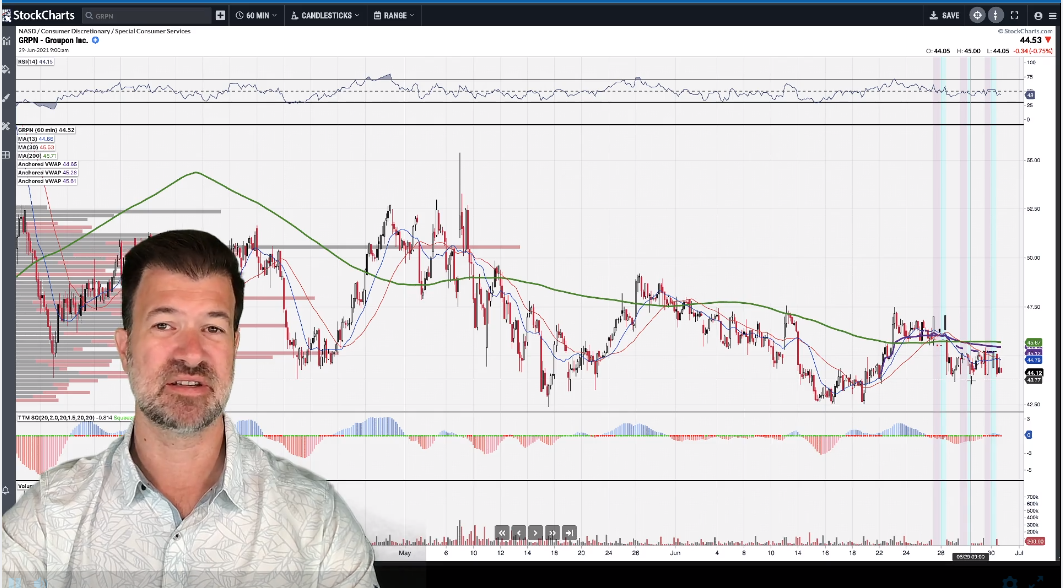The height and width of the screenshot is (588, 1063).
Task: Click the GRPN - Groupon Inc. title
Action: [55, 40]
